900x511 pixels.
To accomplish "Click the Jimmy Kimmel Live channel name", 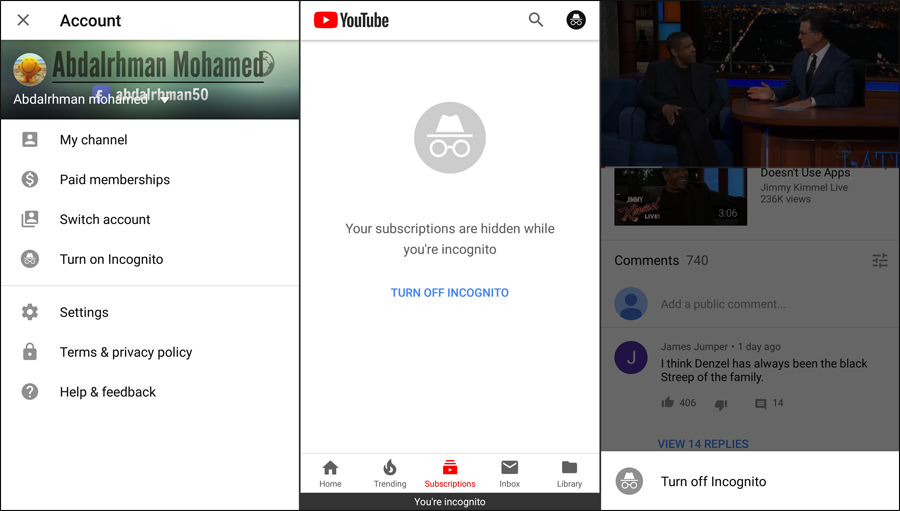I will pyautogui.click(x=804, y=187).
